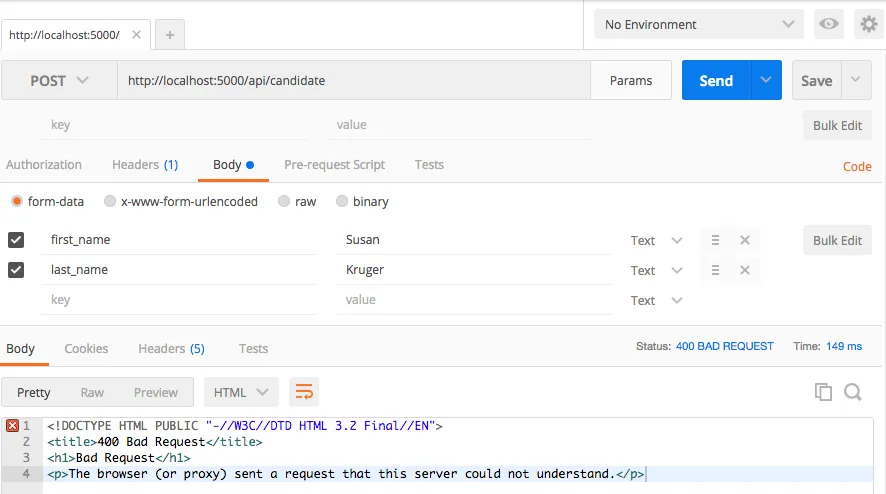This screenshot has height=494, width=886.
Task: Open the HTML response format dropdown
Action: [241, 392]
